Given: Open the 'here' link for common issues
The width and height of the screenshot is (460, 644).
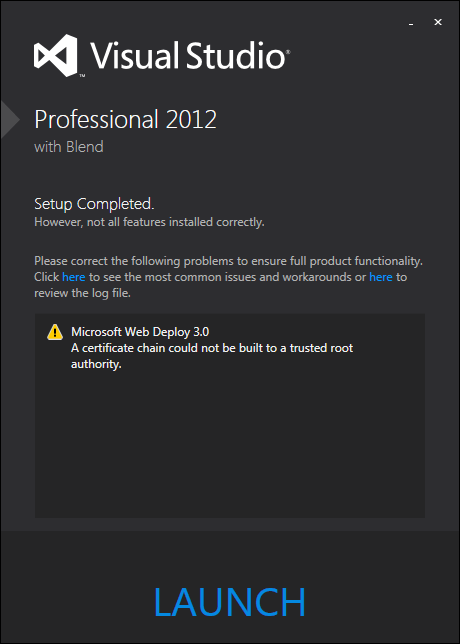Looking at the screenshot, I should click(x=74, y=277).
